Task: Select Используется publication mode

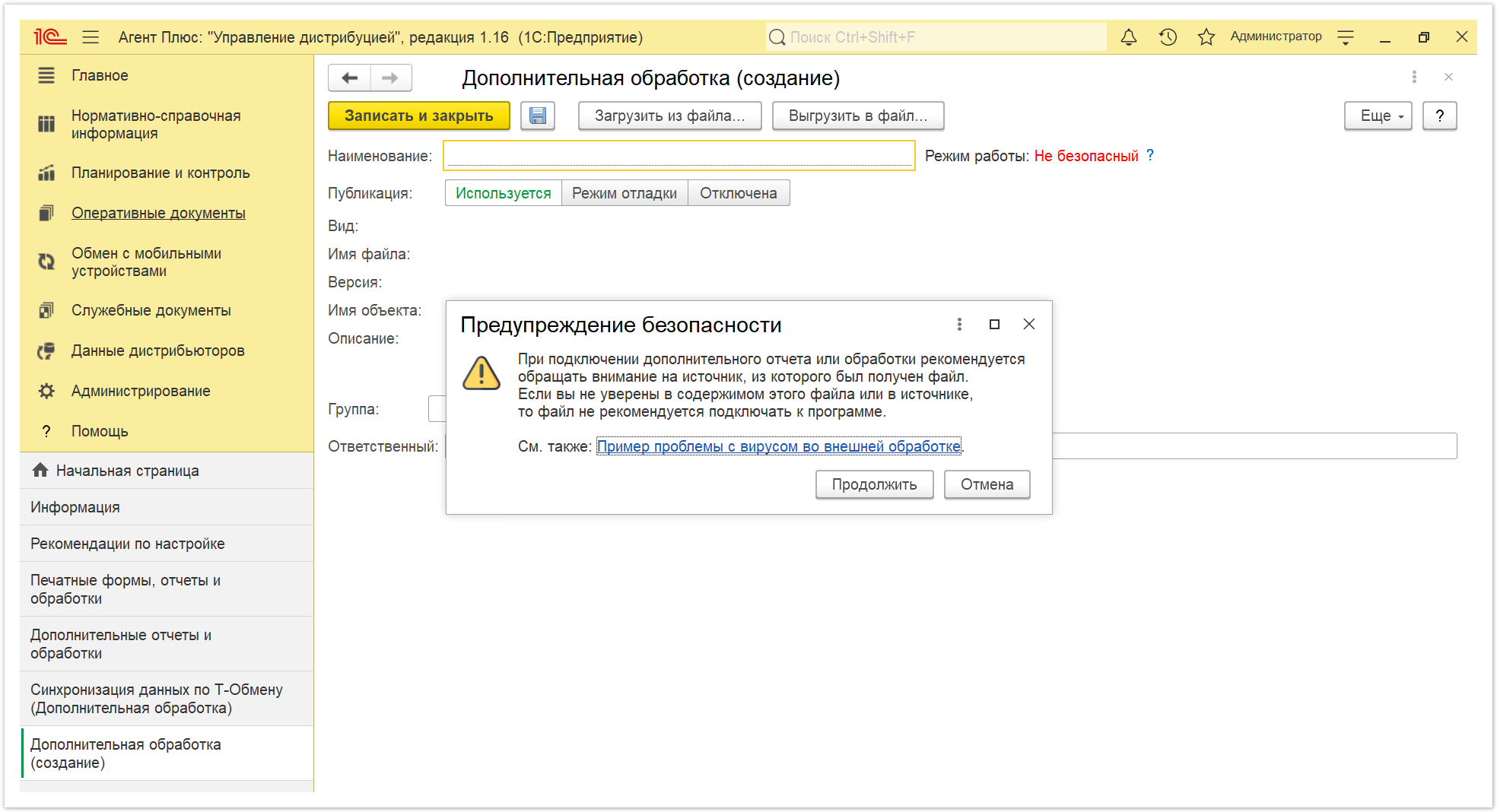Action: (503, 193)
